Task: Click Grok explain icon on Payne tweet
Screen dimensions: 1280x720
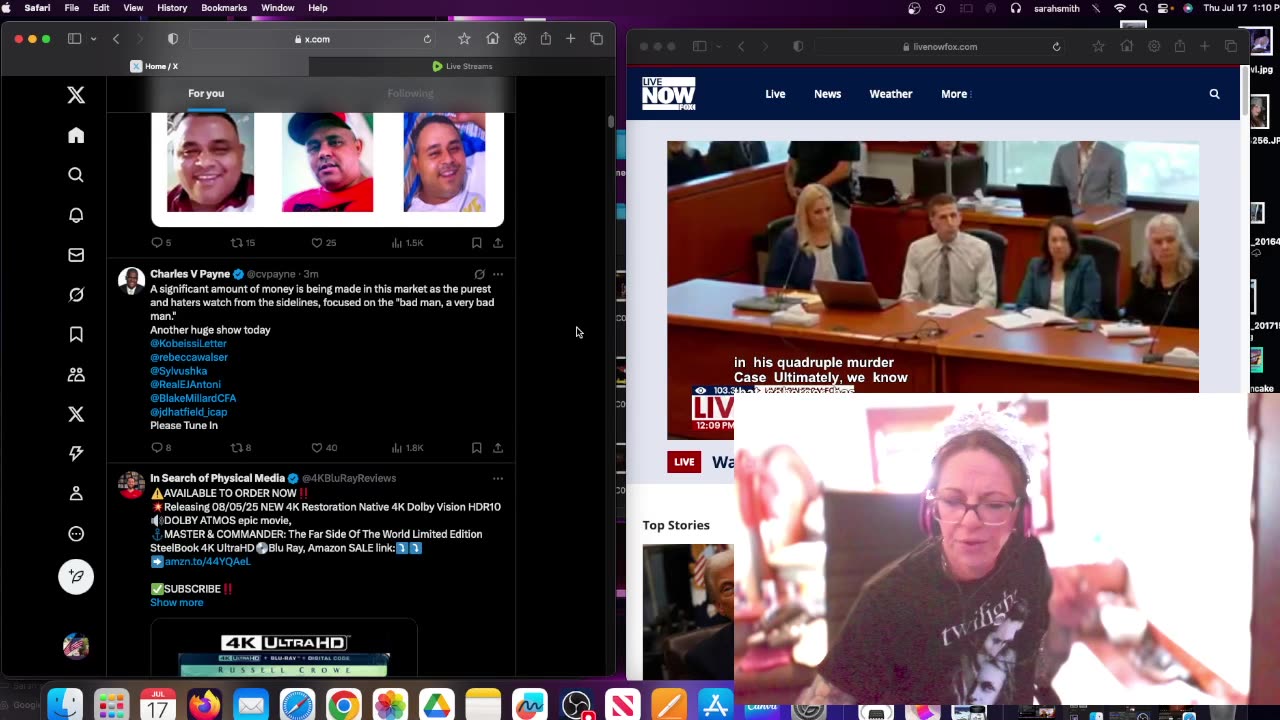Action: [x=480, y=274]
